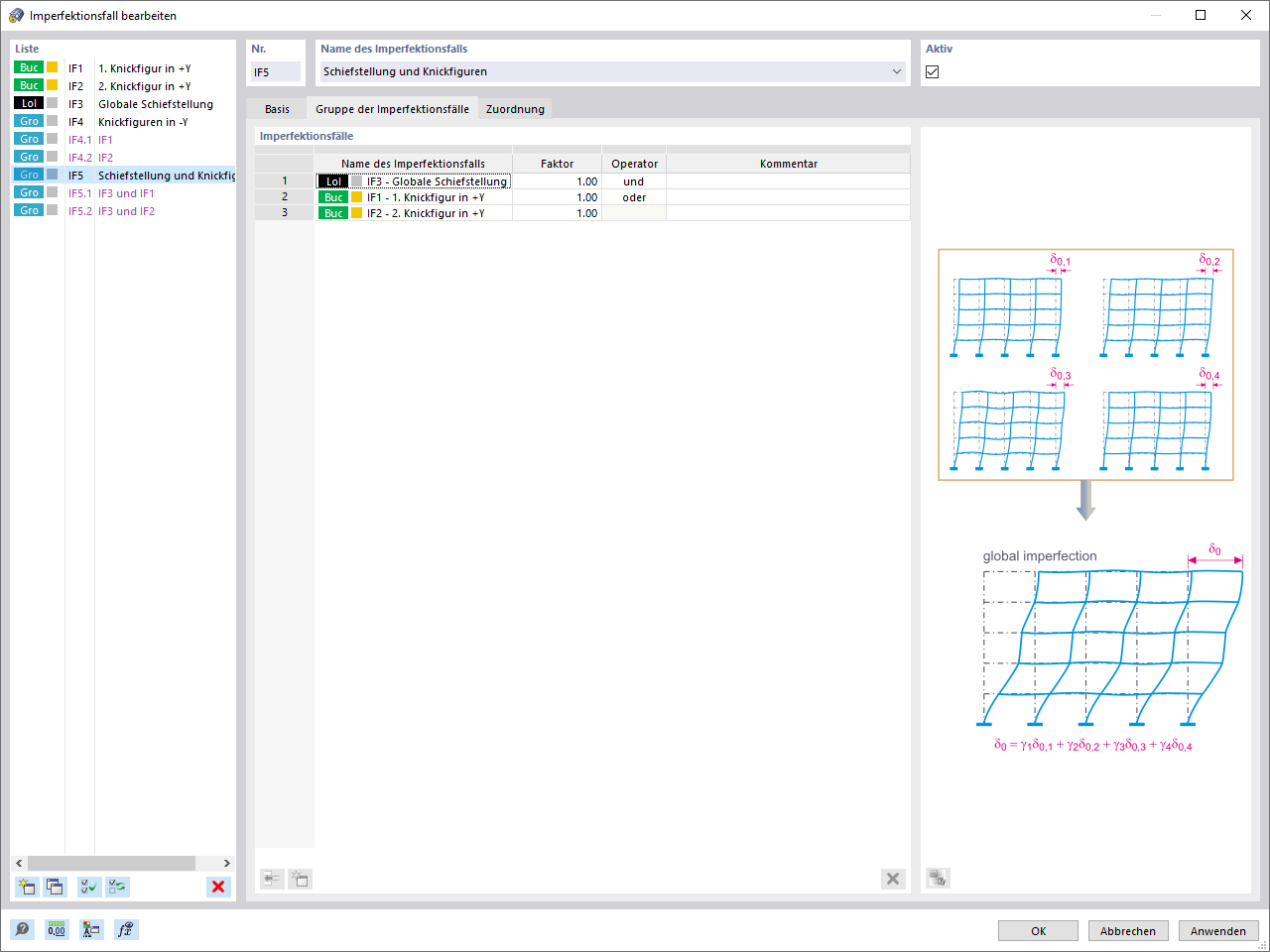Select IF5.2 IF3 und IF2 in list
This screenshot has width=1270, height=952.
(x=124, y=211)
